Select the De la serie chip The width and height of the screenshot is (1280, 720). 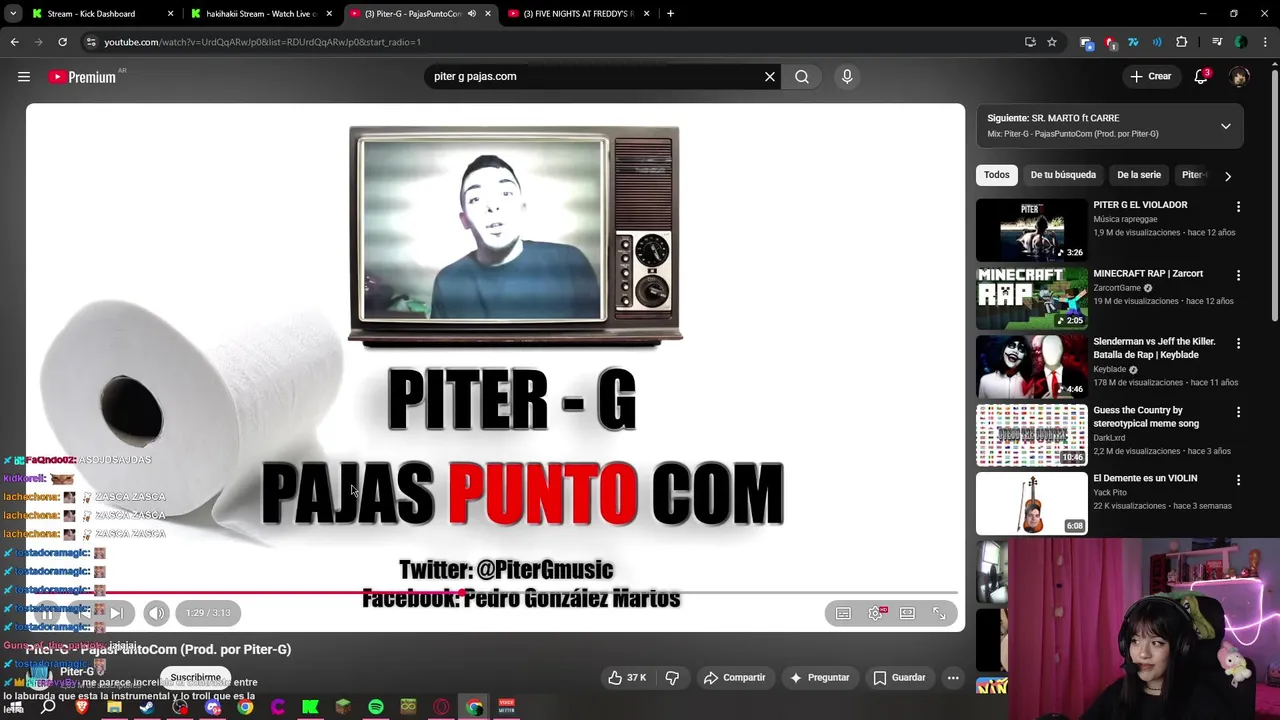[1139, 175]
